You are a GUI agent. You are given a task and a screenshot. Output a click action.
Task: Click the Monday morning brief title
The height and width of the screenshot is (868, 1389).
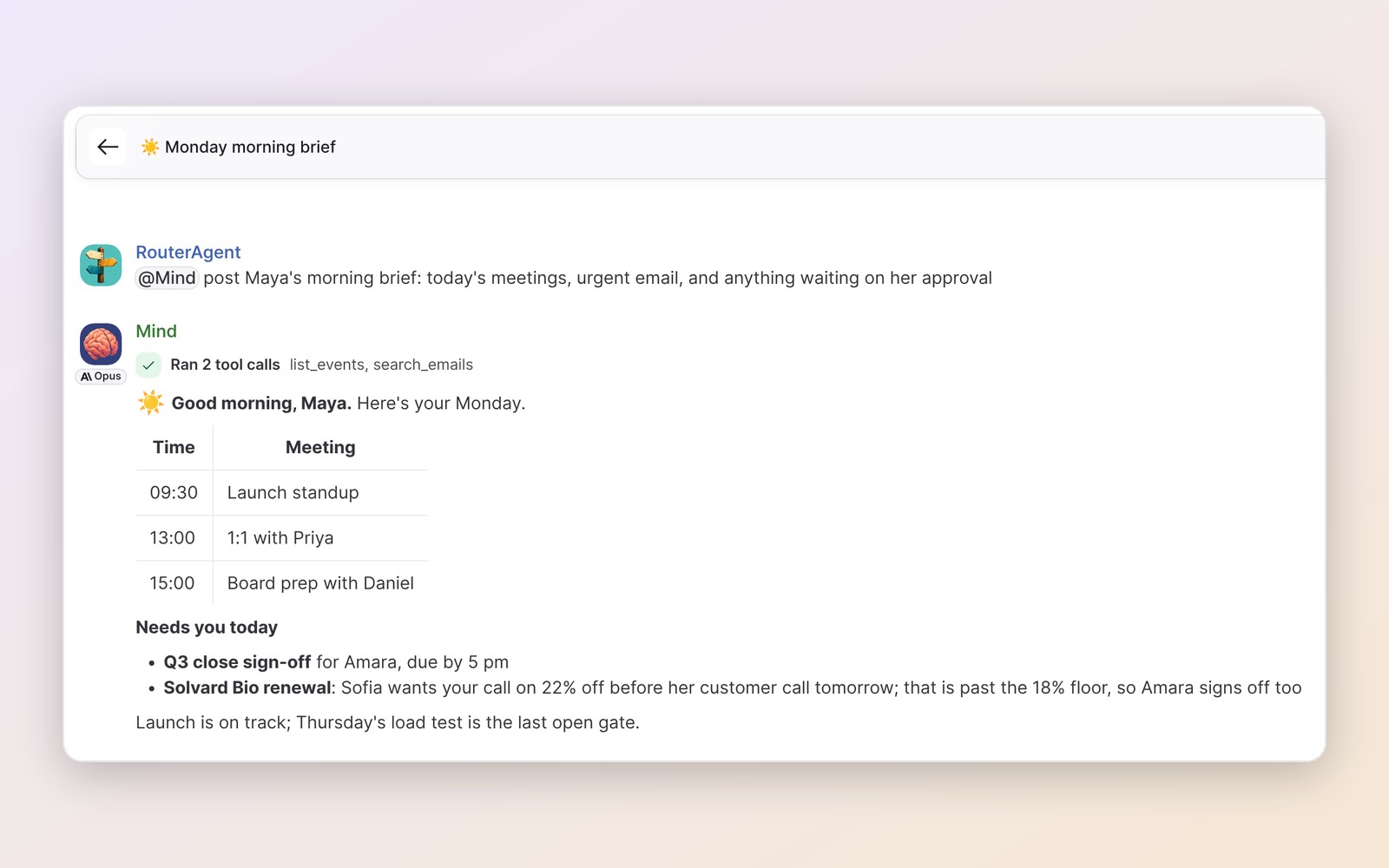click(250, 147)
